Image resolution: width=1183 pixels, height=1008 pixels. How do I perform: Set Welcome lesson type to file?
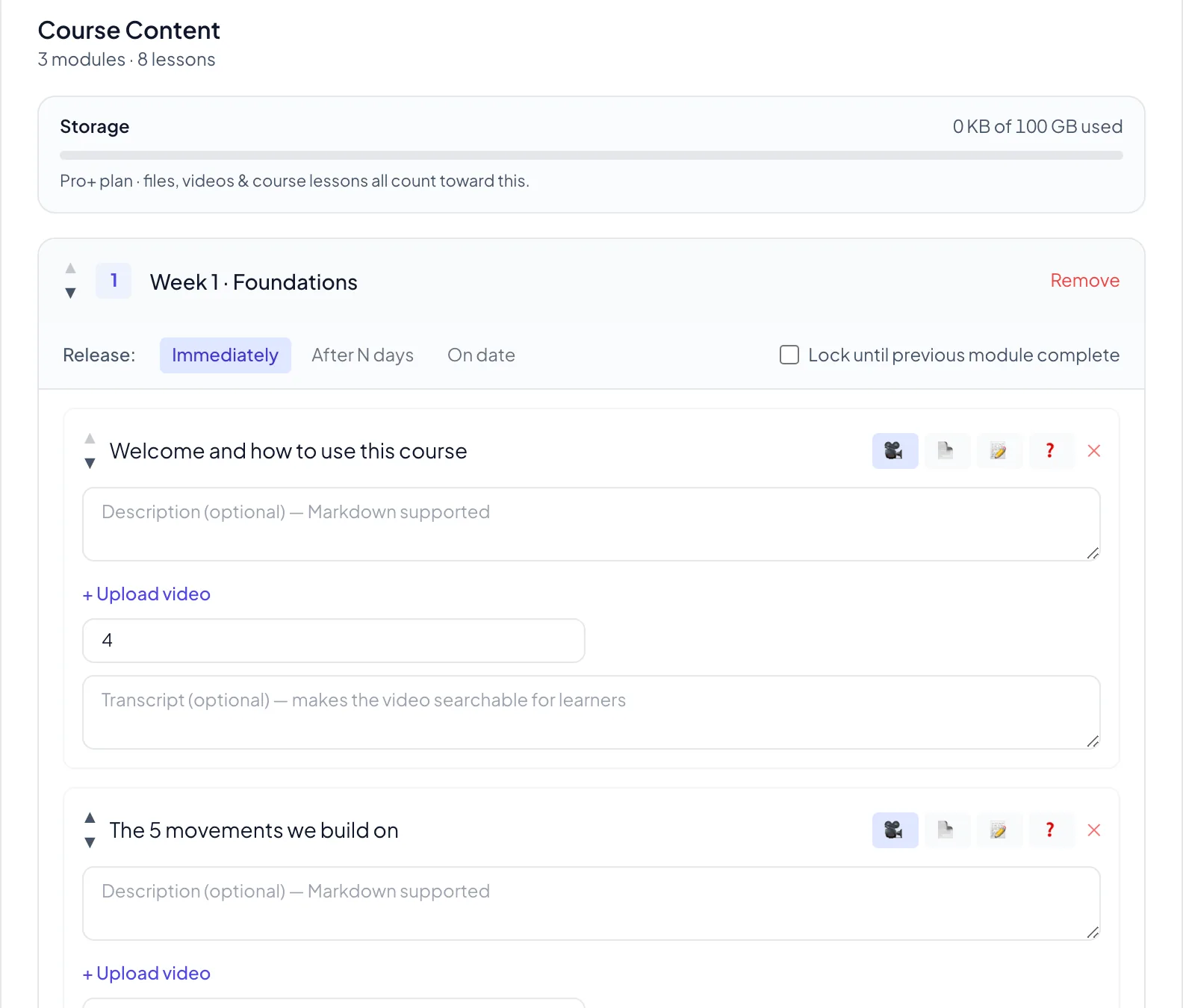pyautogui.click(x=947, y=451)
